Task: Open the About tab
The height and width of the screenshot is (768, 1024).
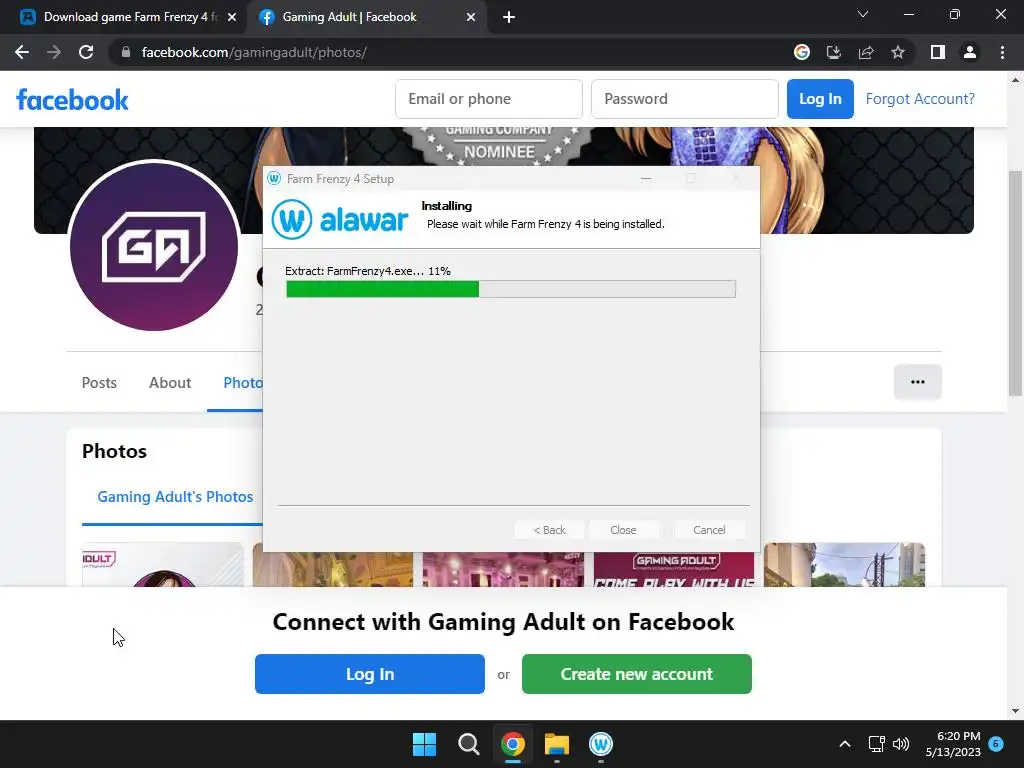Action: (x=170, y=383)
